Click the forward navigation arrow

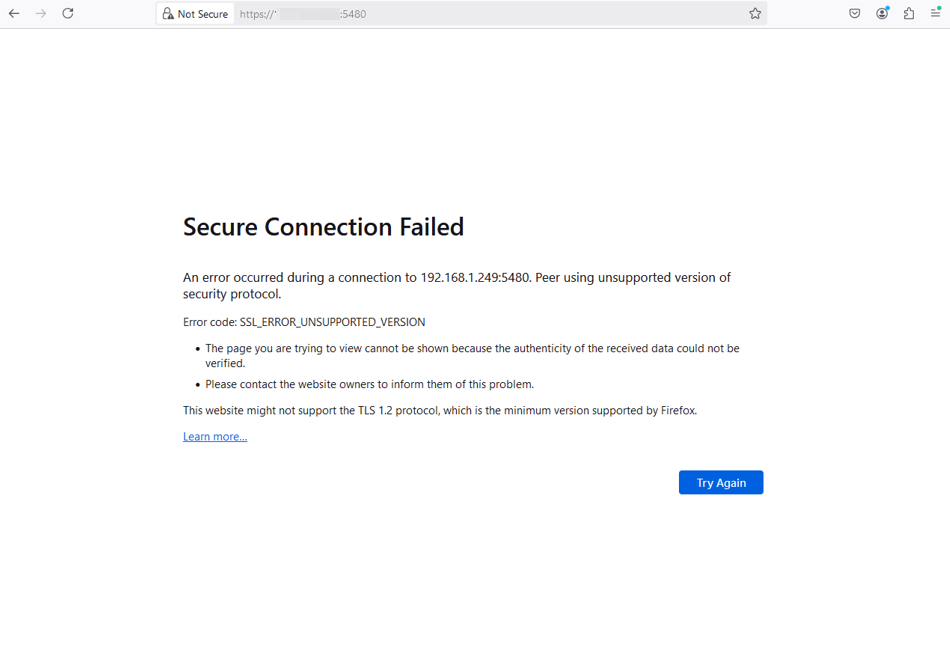click(41, 14)
